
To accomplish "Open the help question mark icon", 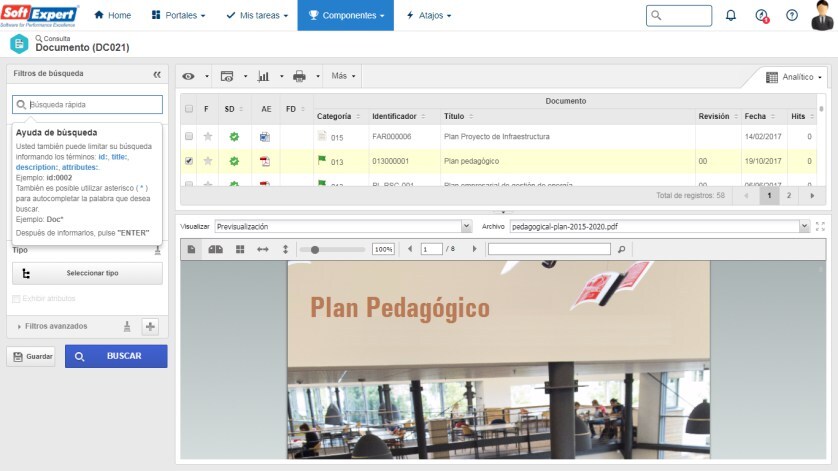I will [792, 16].
